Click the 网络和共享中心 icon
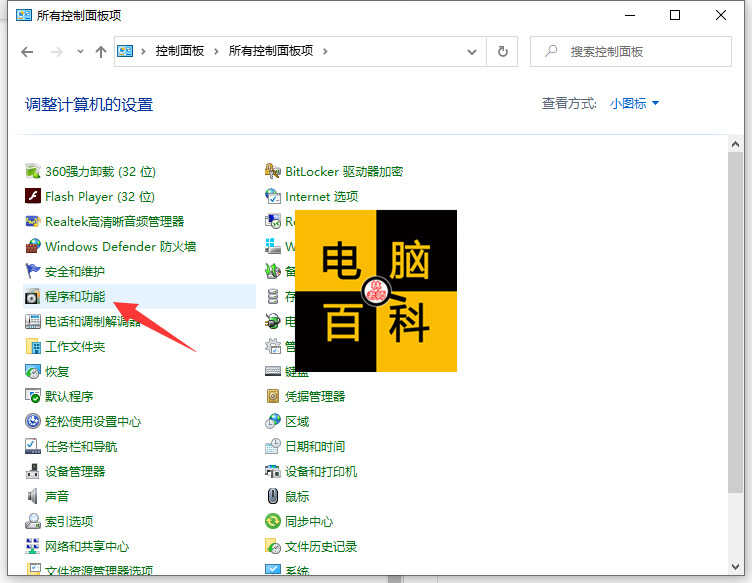This screenshot has width=752, height=583. 33,546
